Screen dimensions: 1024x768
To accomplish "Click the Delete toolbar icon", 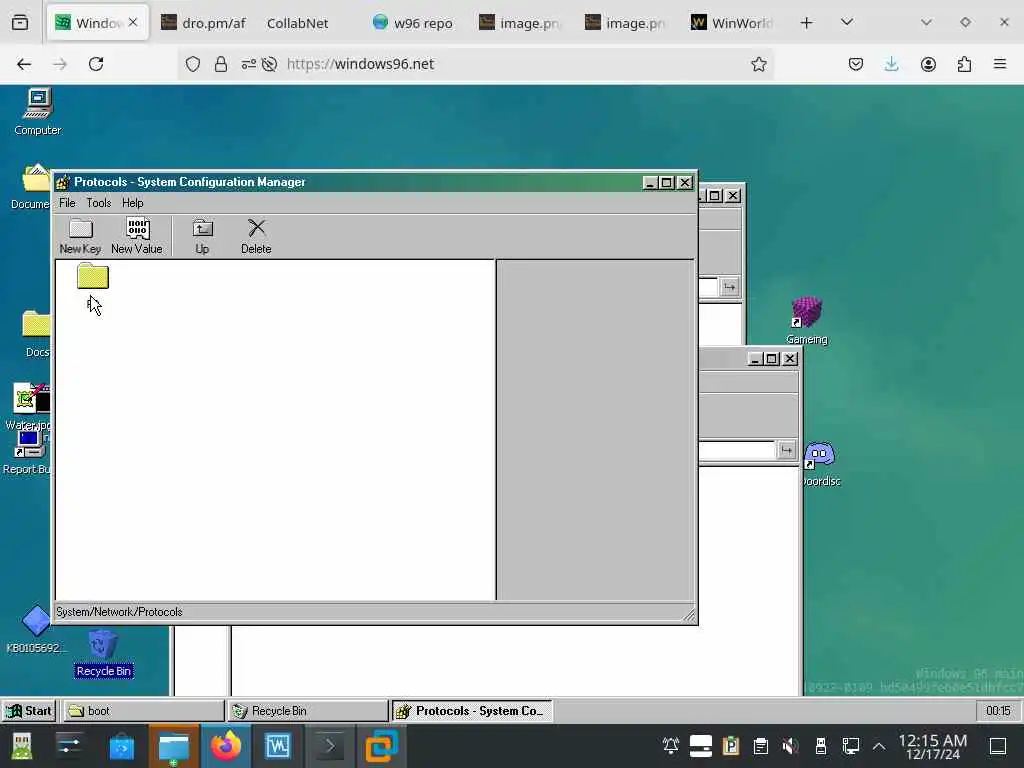I will [256, 236].
